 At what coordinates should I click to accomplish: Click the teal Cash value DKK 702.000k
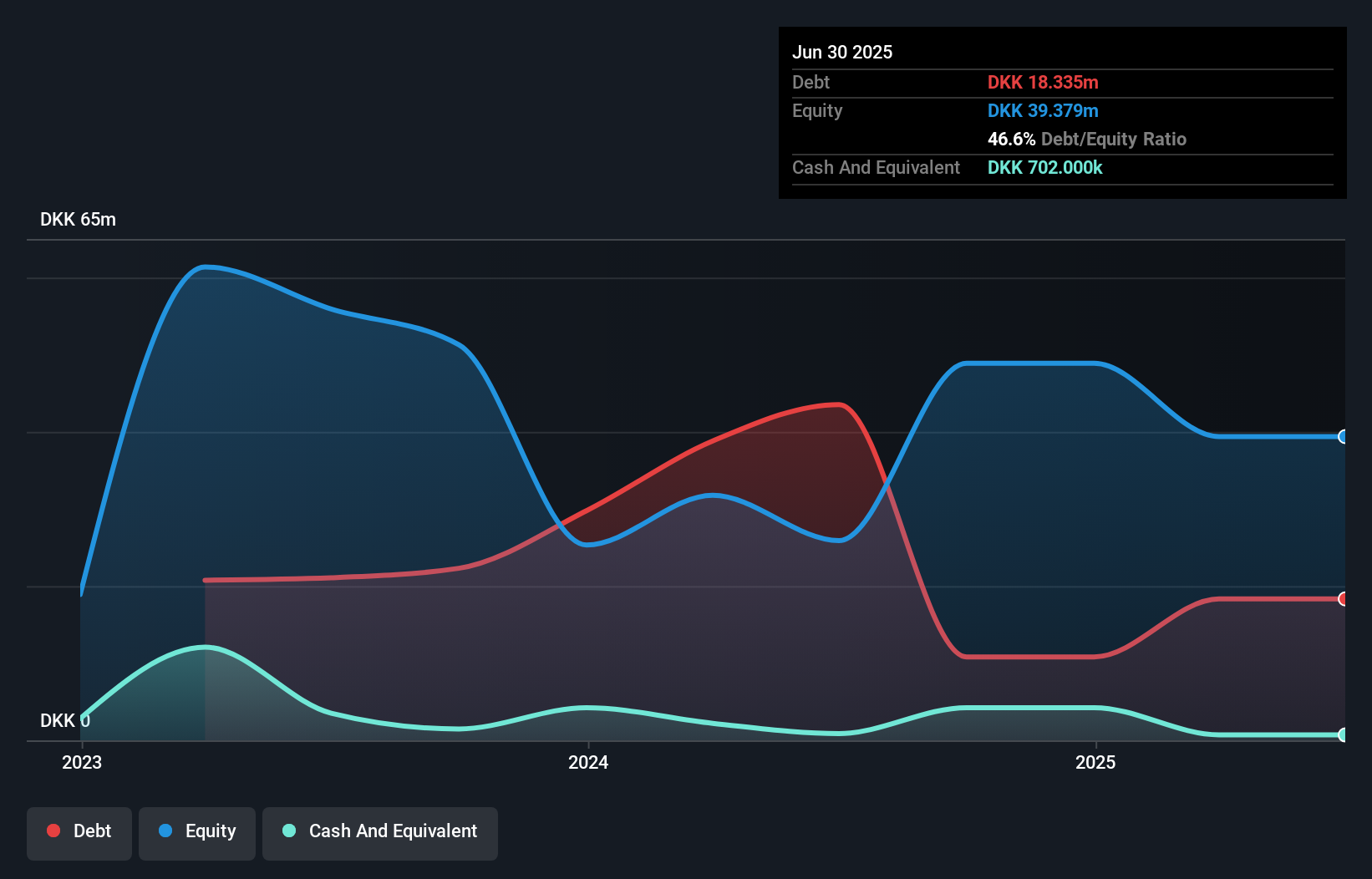(1044, 167)
